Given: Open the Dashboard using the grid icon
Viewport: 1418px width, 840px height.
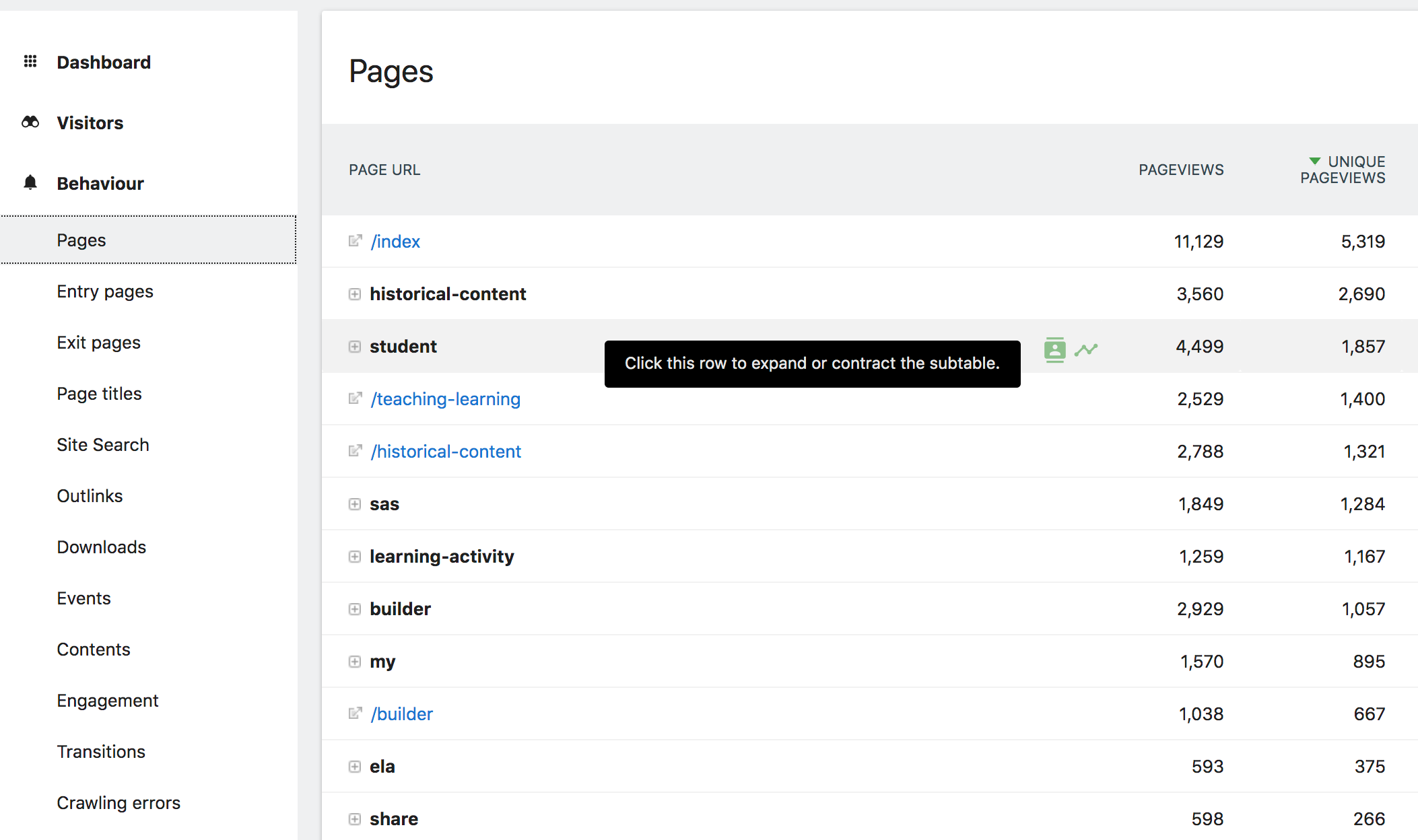Looking at the screenshot, I should (30, 62).
